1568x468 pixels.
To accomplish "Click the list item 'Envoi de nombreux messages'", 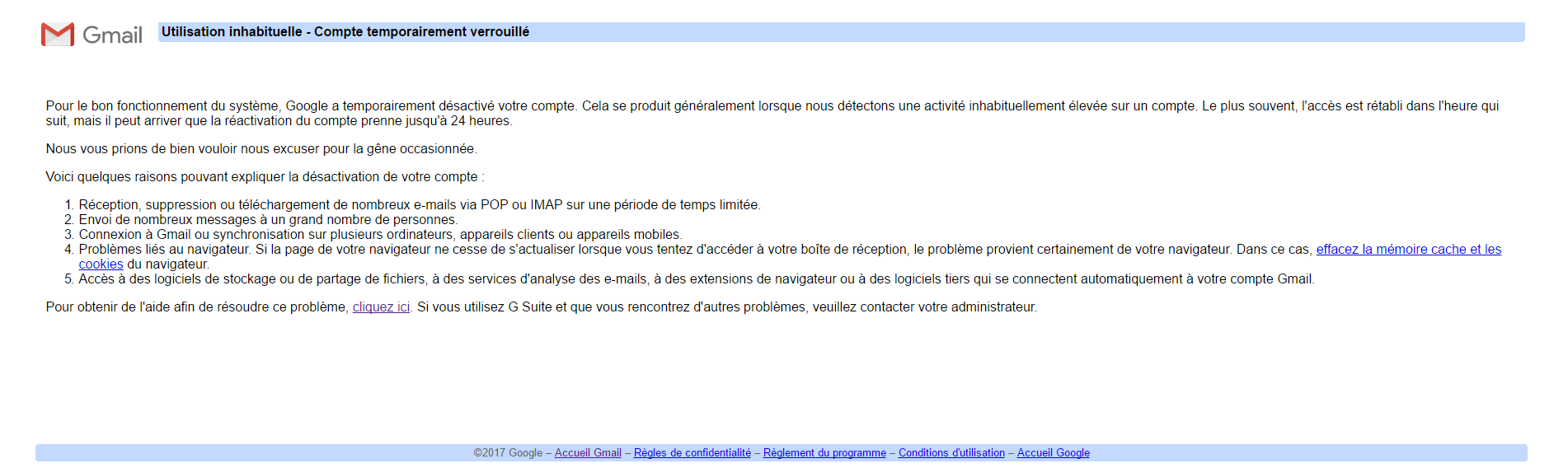I will pos(268,220).
